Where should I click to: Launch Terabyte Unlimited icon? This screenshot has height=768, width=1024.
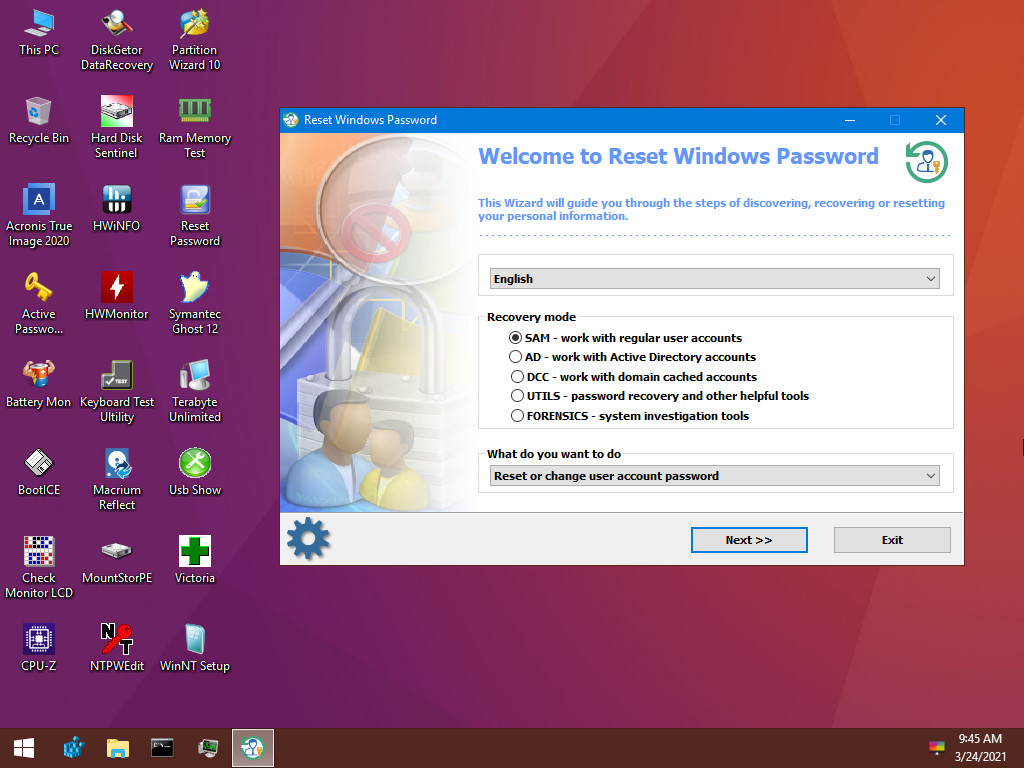195,391
